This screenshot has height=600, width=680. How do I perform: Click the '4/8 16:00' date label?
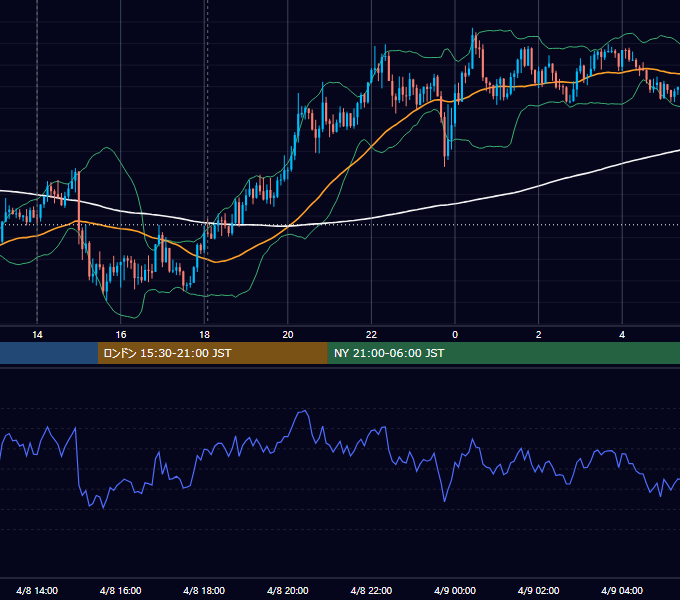coord(121,590)
